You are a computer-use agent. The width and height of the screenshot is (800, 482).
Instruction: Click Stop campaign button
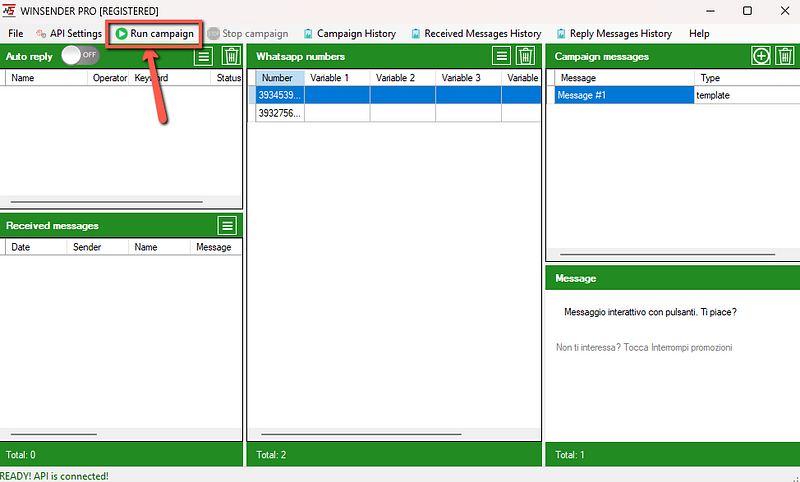247,34
